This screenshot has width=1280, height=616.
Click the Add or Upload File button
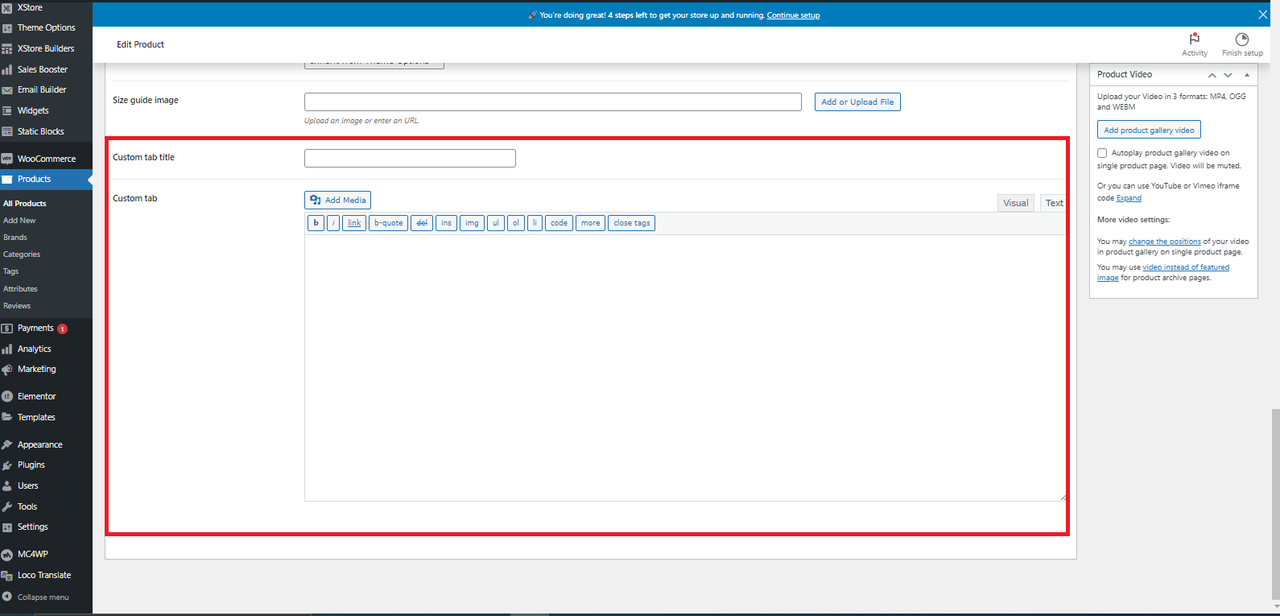tap(857, 102)
